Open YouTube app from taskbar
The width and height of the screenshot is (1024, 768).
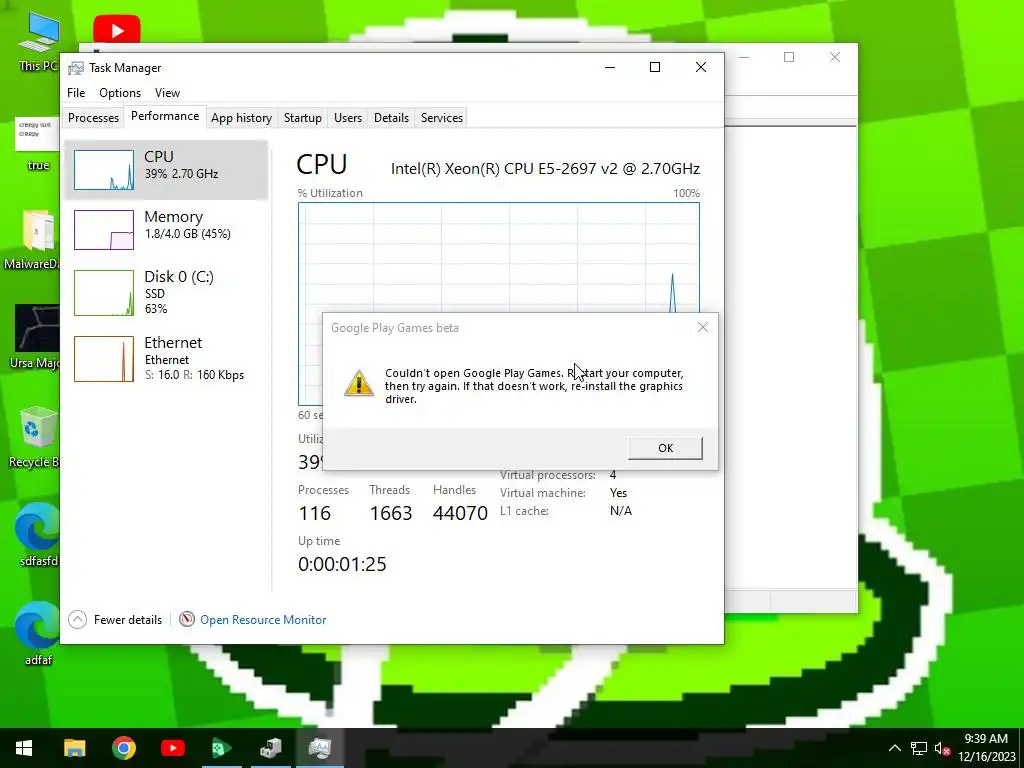(172, 748)
